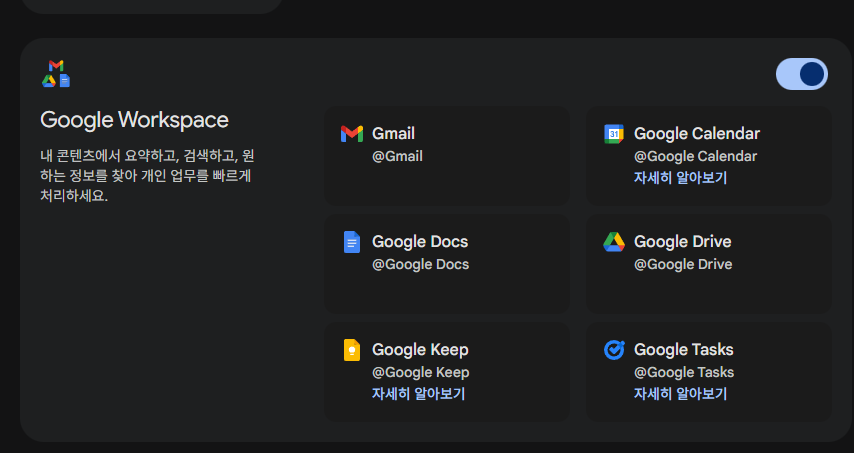
Task: Open 자세히 알아보기 link under Google Keep
Action: click(418, 394)
